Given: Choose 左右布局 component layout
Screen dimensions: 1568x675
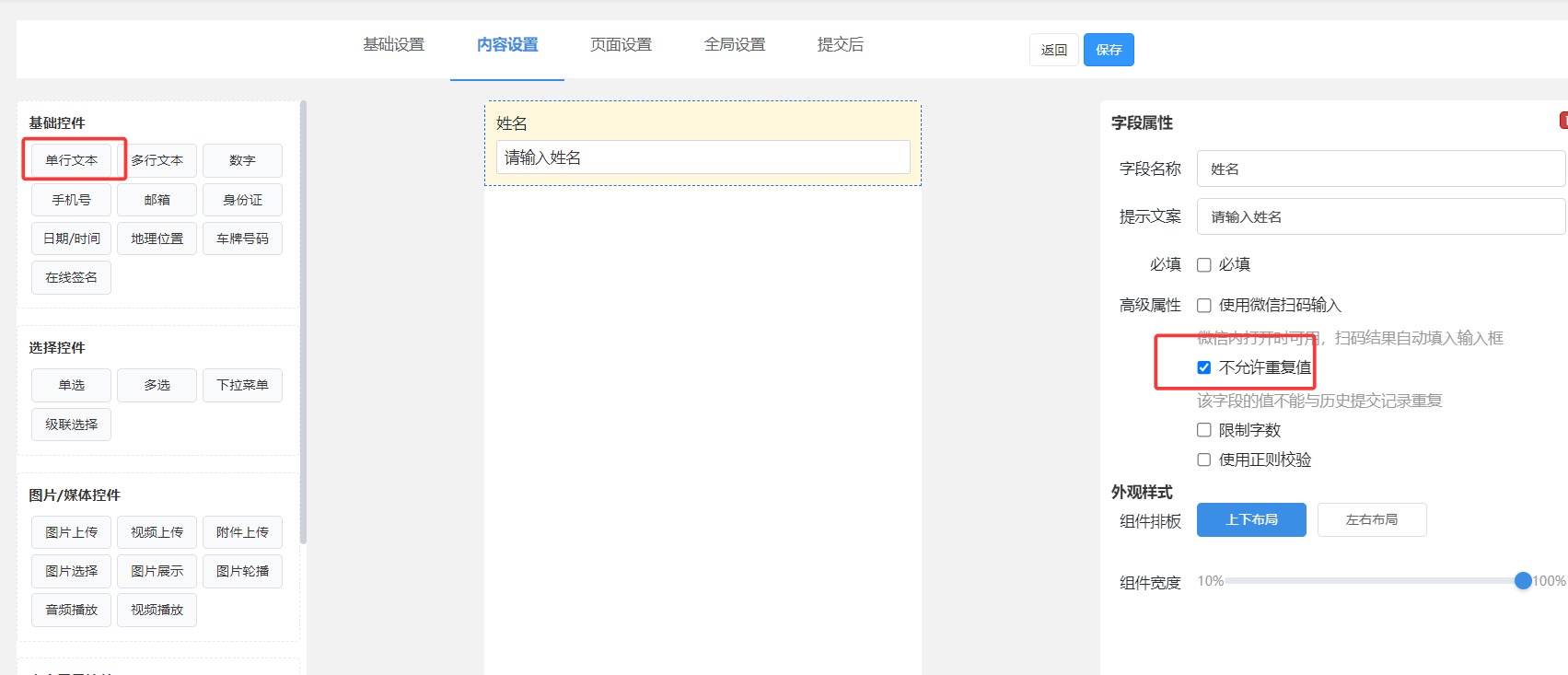Looking at the screenshot, I should [1371, 519].
